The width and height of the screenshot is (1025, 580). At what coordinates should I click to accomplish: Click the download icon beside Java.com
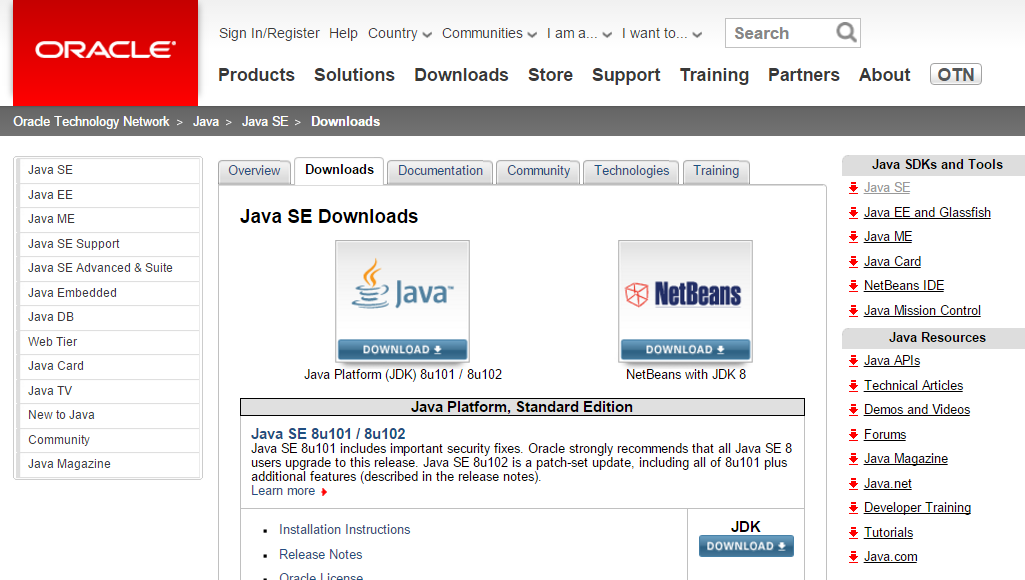tap(853, 557)
